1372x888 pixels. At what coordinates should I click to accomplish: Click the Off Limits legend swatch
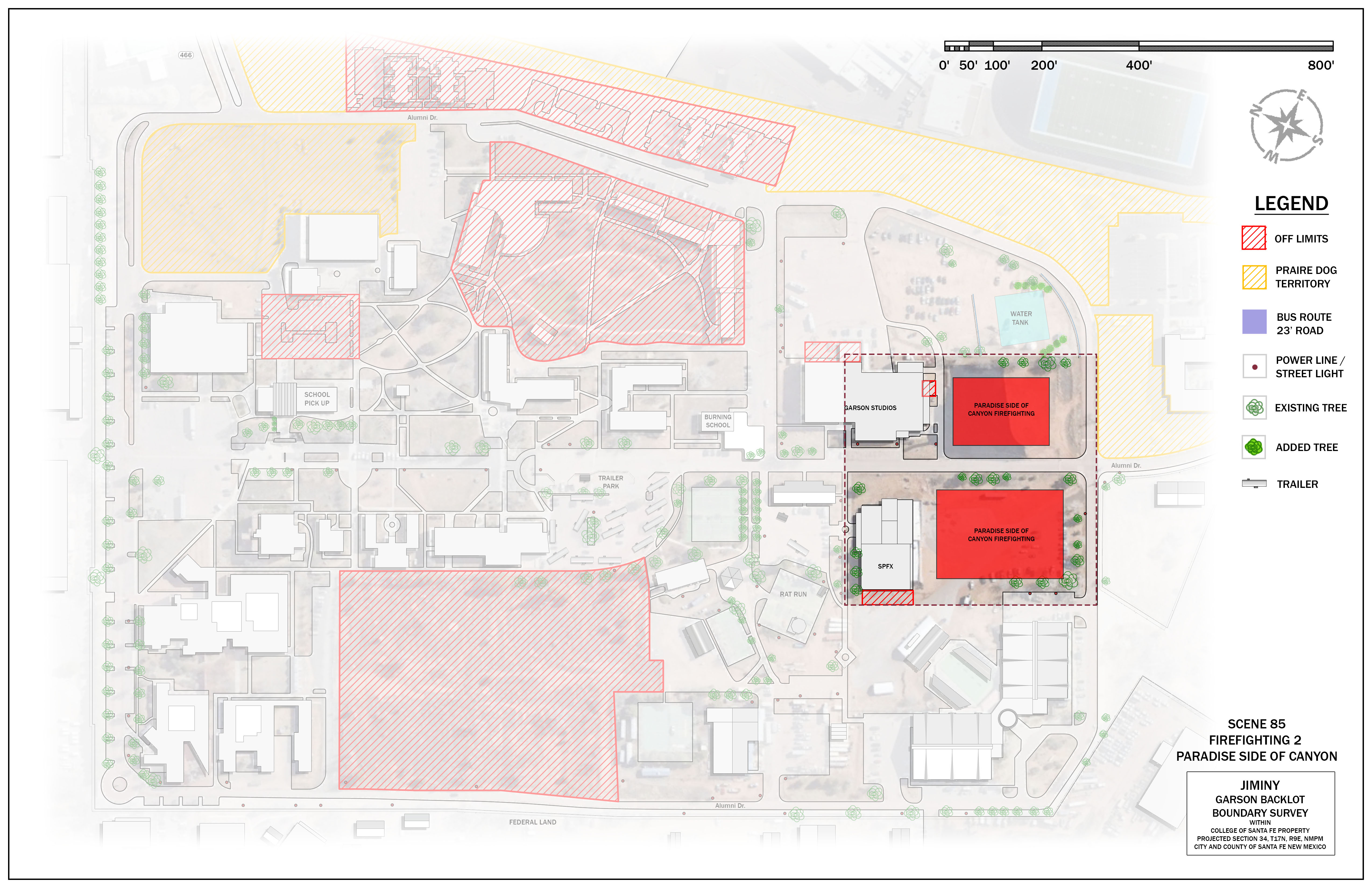pyautogui.click(x=1254, y=238)
